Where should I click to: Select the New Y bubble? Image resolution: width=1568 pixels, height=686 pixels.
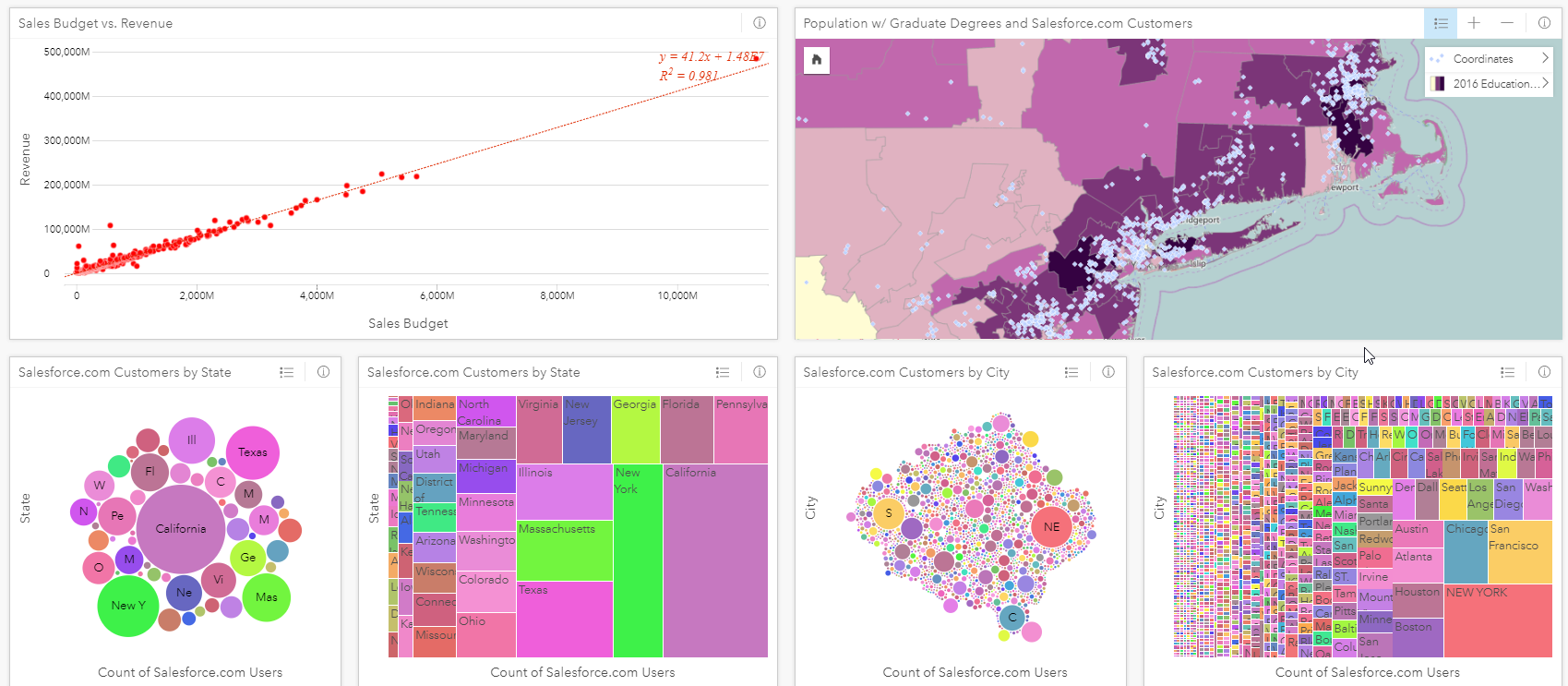(128, 606)
